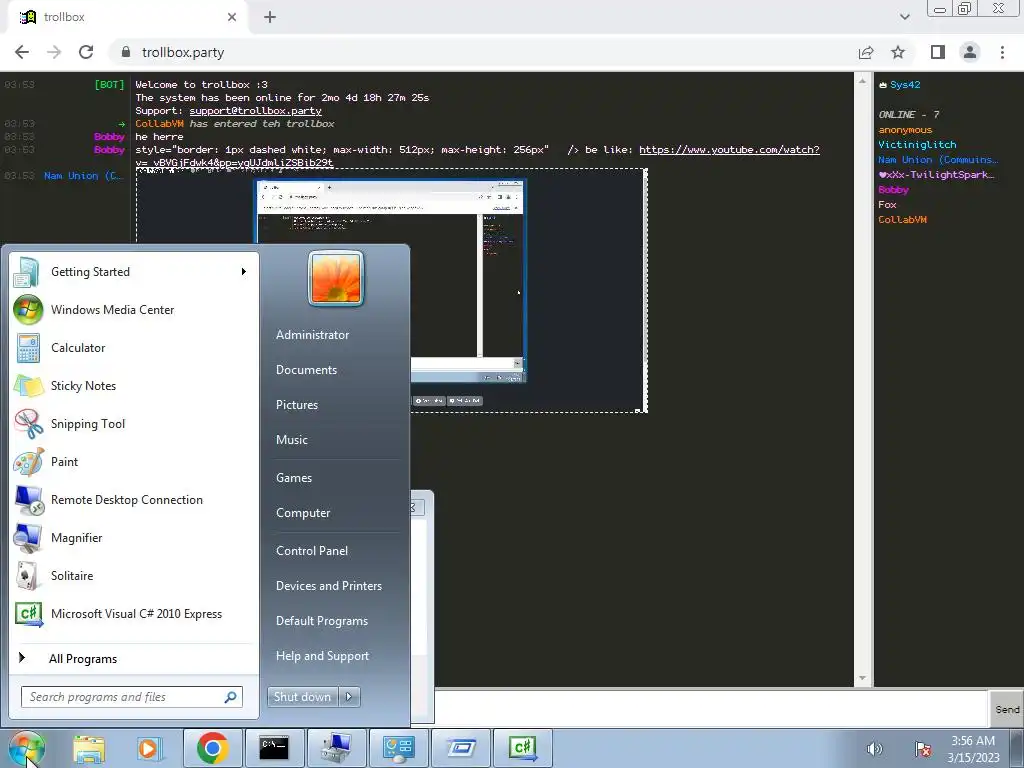1024x768 pixels.
Task: Switch to Chrome in the taskbar
Action: click(x=212, y=748)
